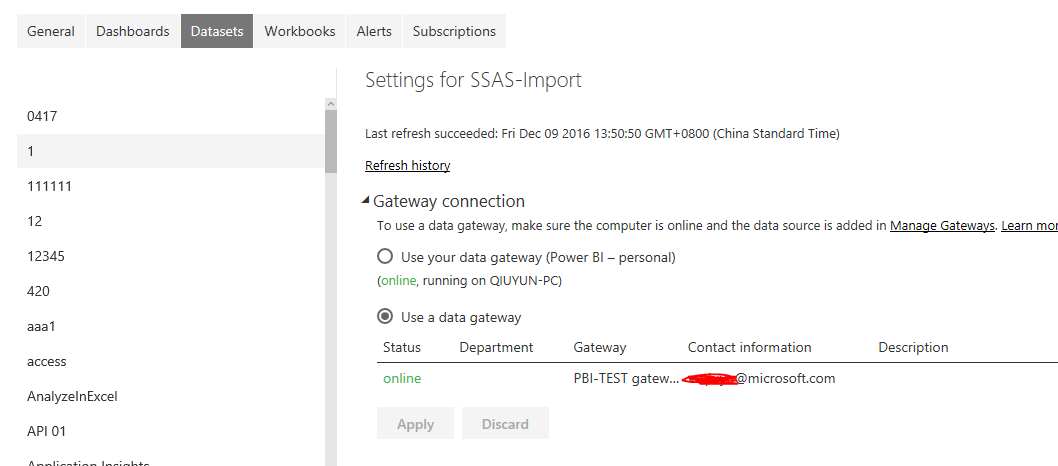This screenshot has height=466, width=1058.
Task: Pick dataset aaa1
Action: [x=171, y=326]
